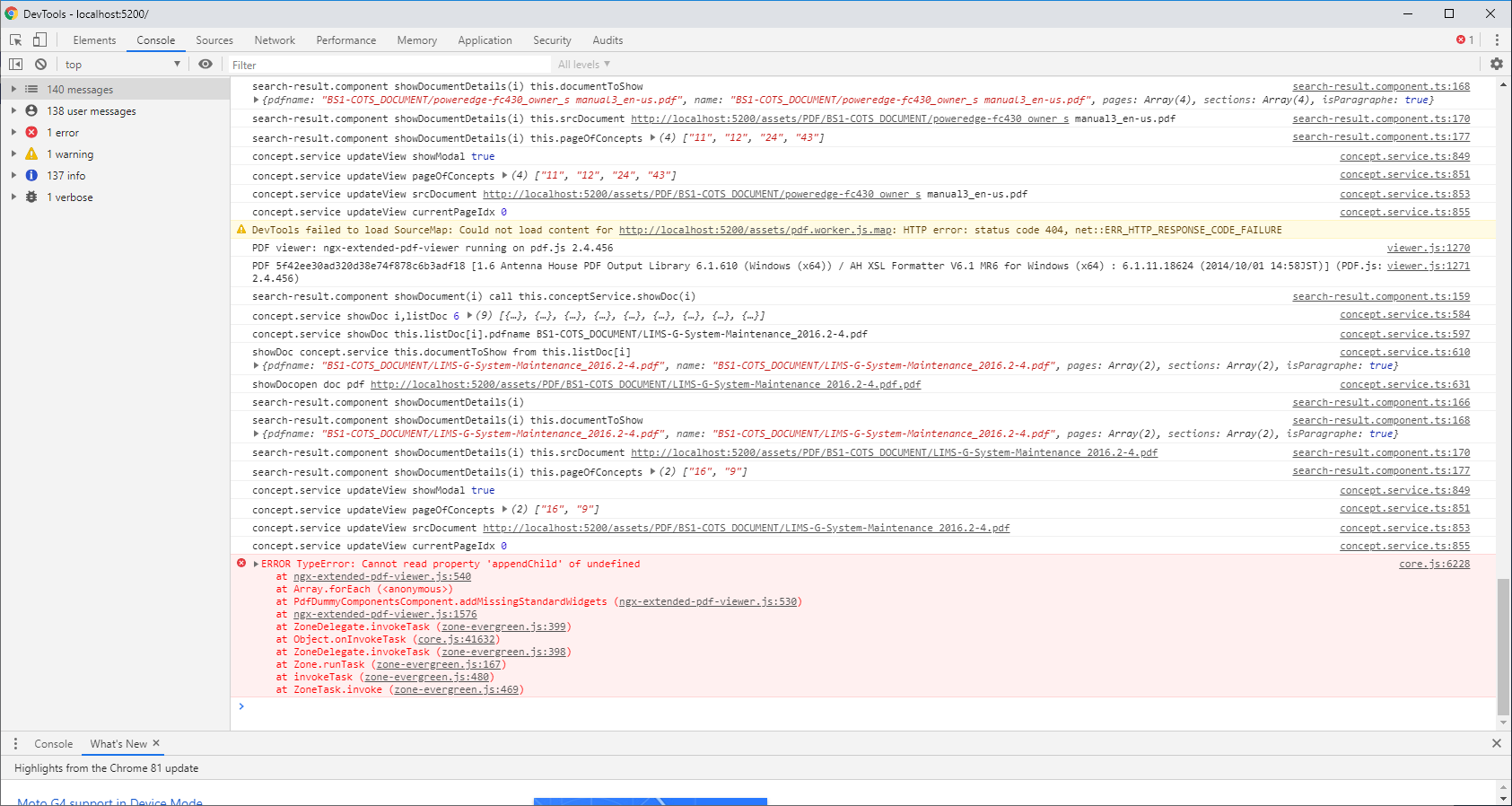Open ngx-extended-pdf-viewer.js:530 stack link
This screenshot has width=1512, height=806.
(708, 602)
